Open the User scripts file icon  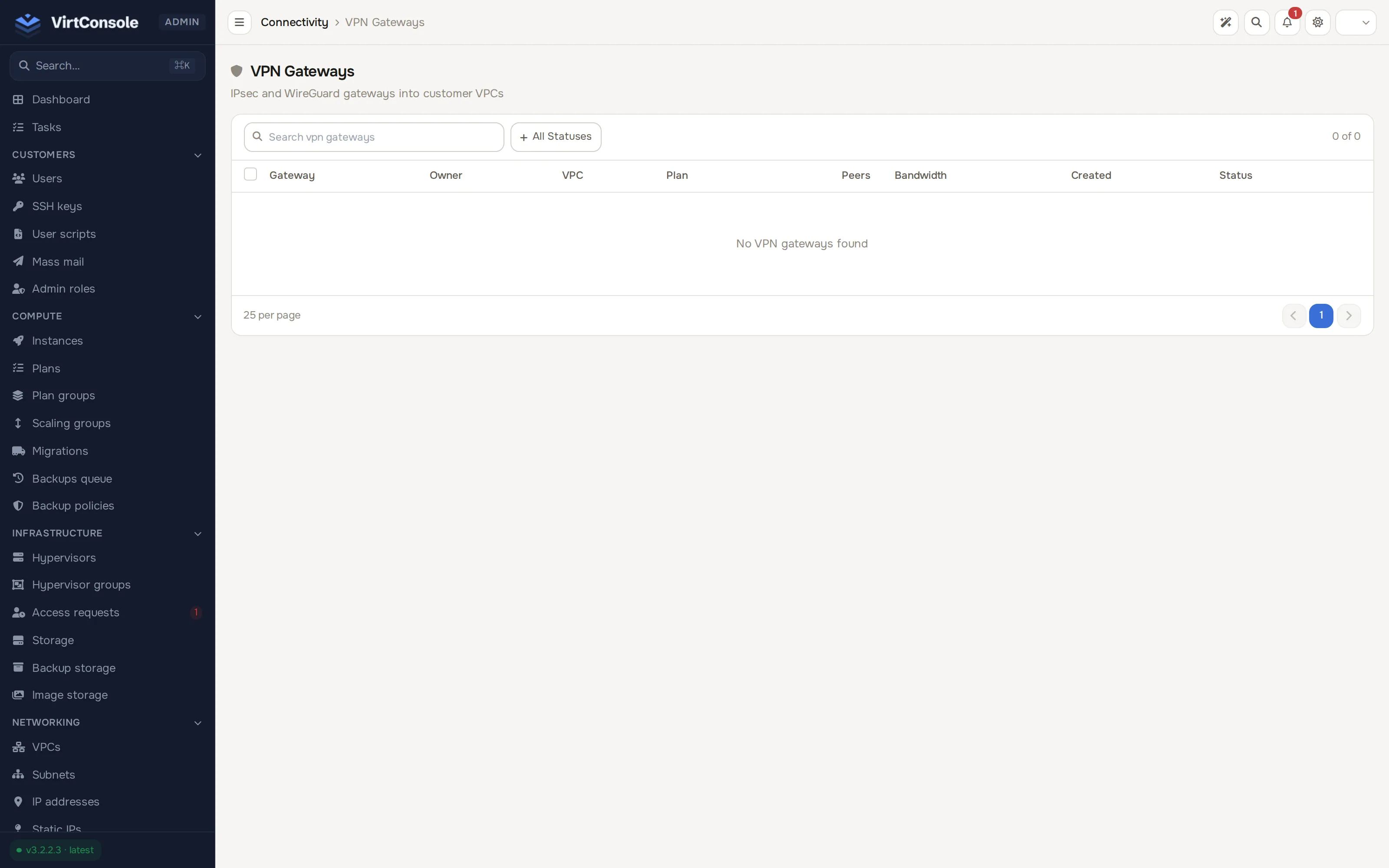18,233
